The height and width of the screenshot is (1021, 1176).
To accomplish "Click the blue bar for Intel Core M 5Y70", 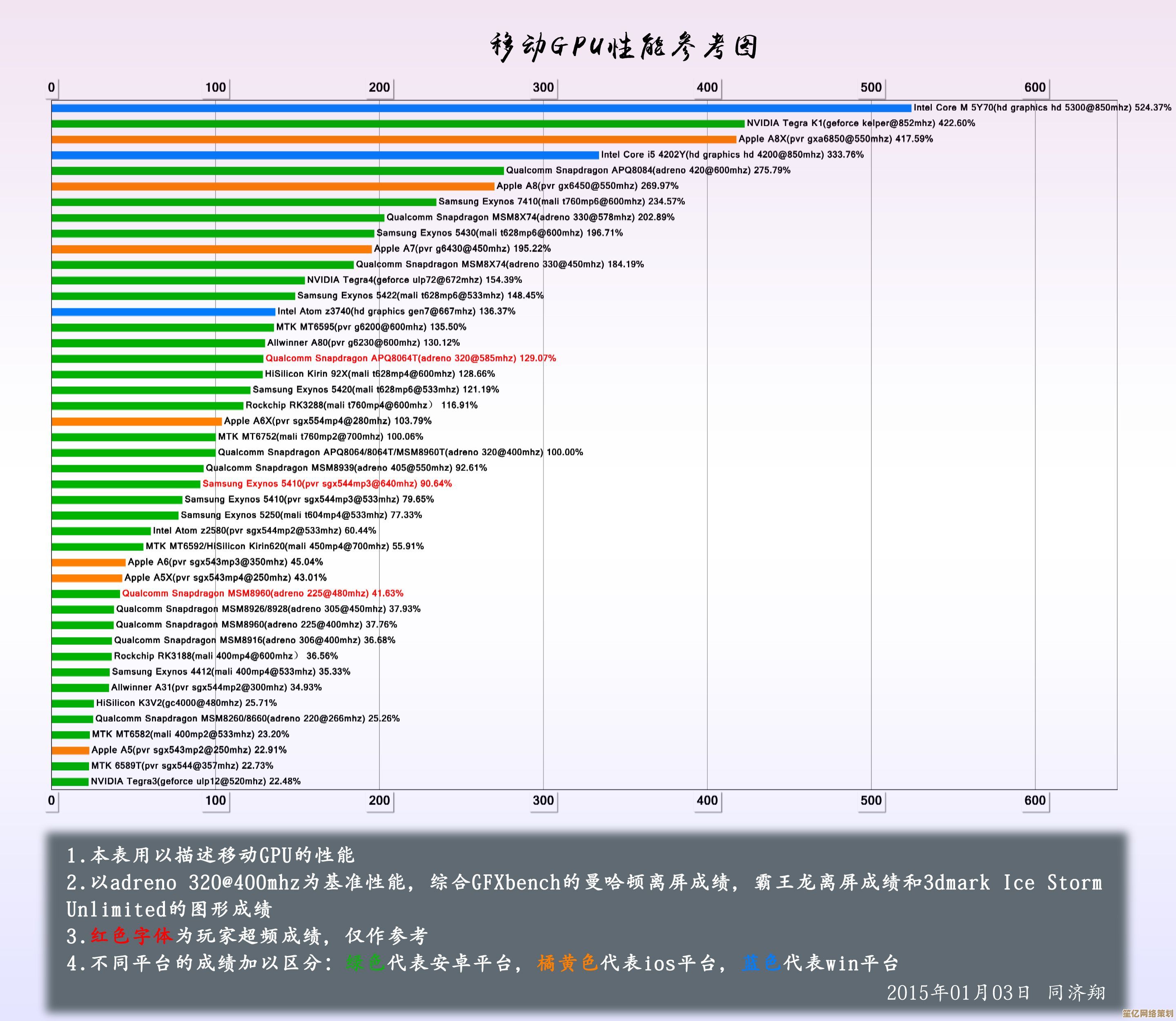I will click(x=481, y=108).
